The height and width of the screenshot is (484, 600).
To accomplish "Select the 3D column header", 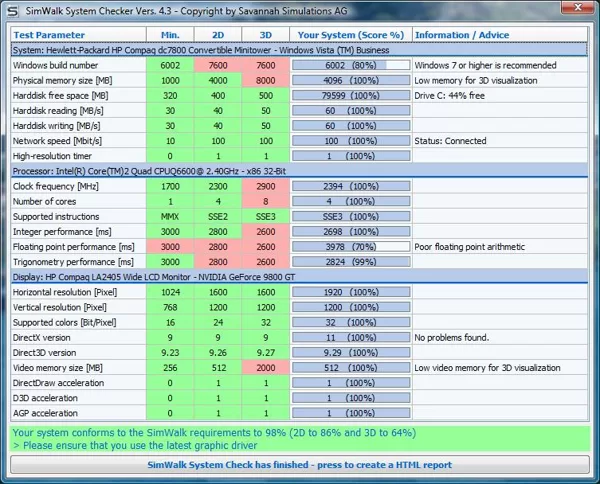I will click(266, 35).
